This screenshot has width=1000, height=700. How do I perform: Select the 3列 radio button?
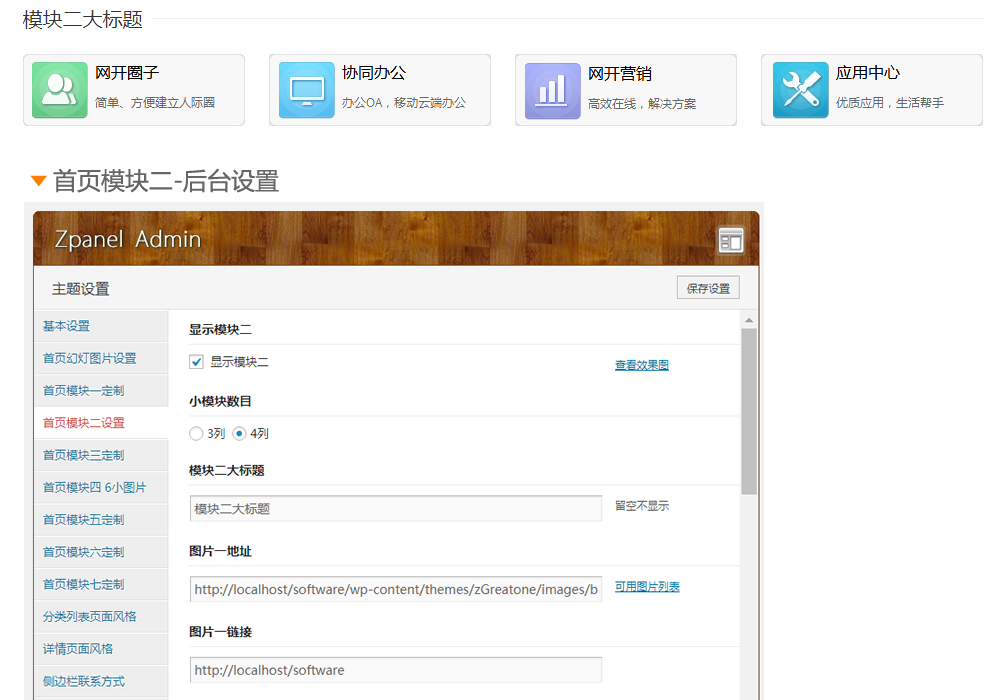click(196, 434)
